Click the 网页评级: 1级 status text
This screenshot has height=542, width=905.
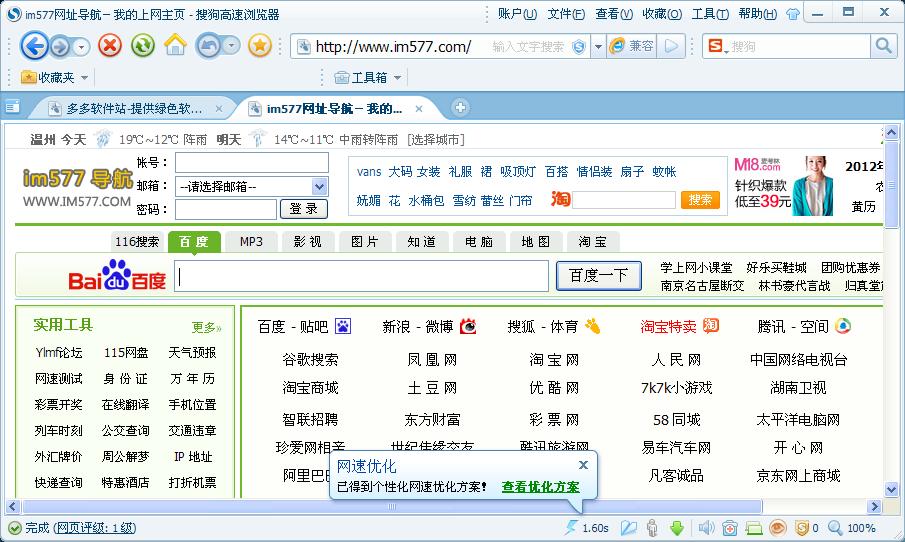(x=95, y=528)
